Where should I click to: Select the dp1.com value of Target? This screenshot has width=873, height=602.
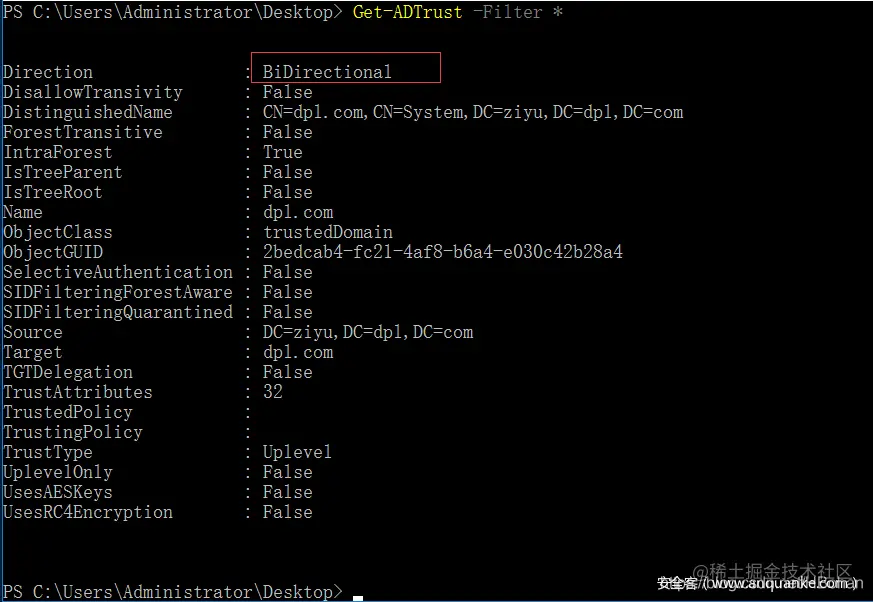(298, 353)
